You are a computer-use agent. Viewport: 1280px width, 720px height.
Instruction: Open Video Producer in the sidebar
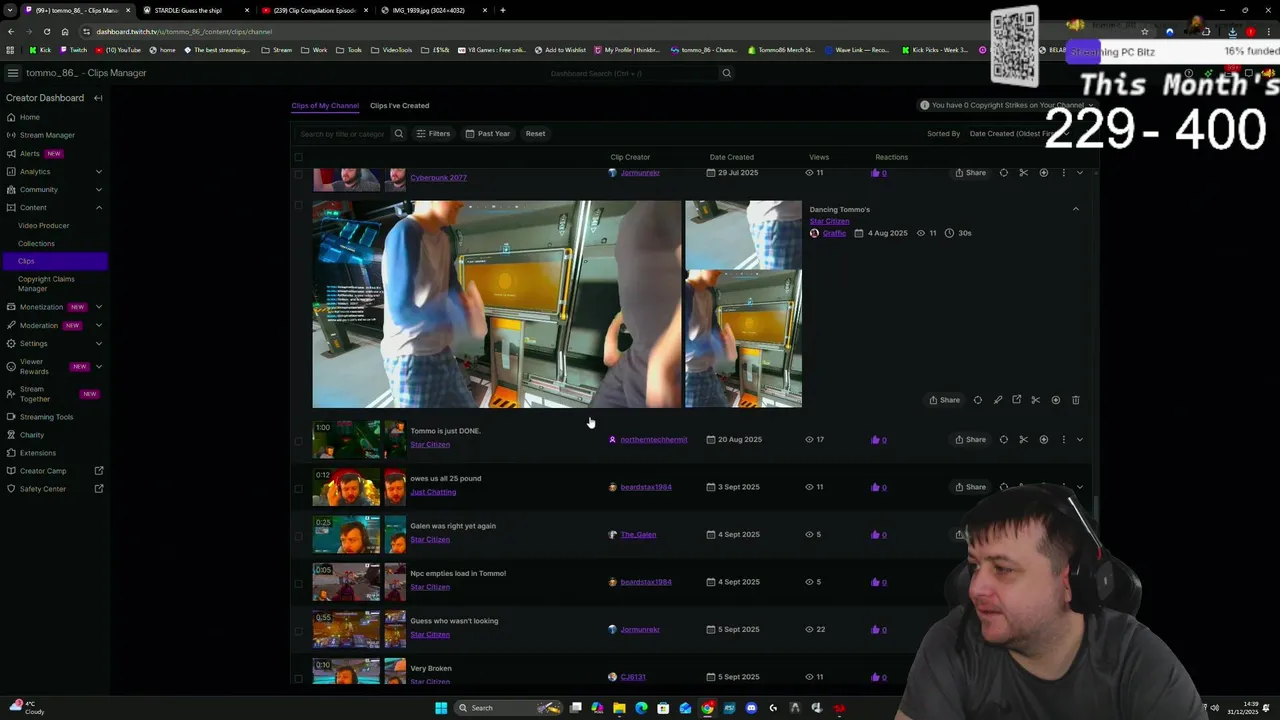click(43, 226)
